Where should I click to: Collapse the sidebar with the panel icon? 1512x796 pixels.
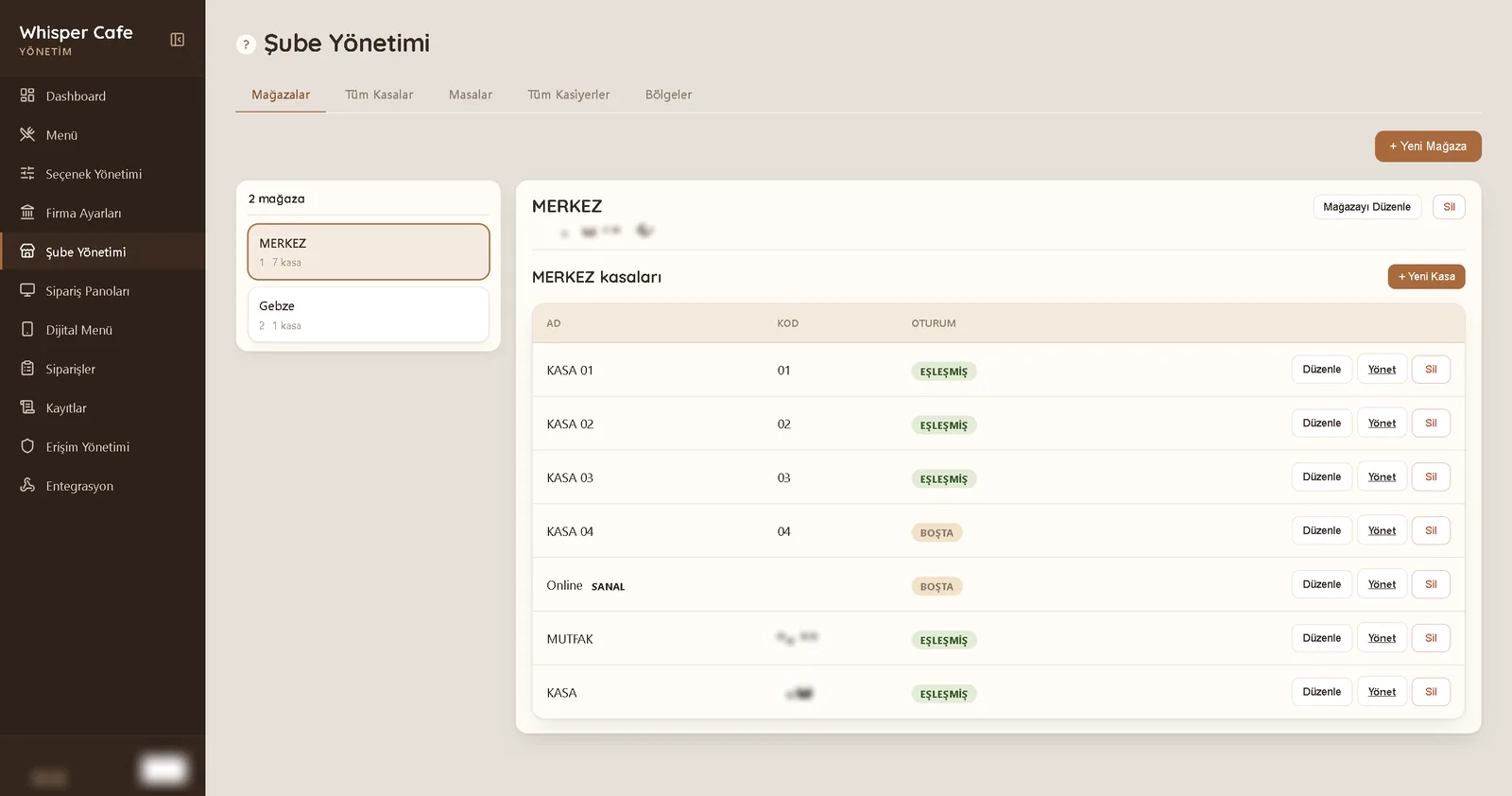[177, 40]
